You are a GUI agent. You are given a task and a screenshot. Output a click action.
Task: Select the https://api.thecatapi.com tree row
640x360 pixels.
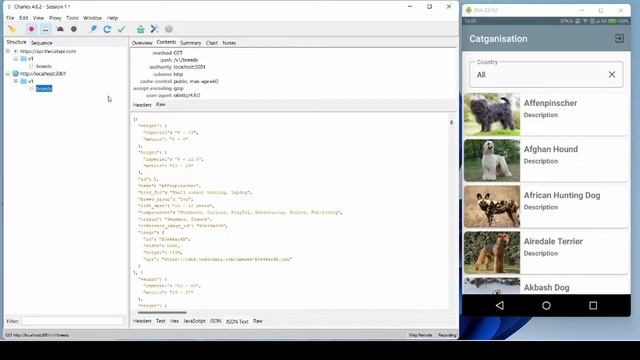[48, 51]
